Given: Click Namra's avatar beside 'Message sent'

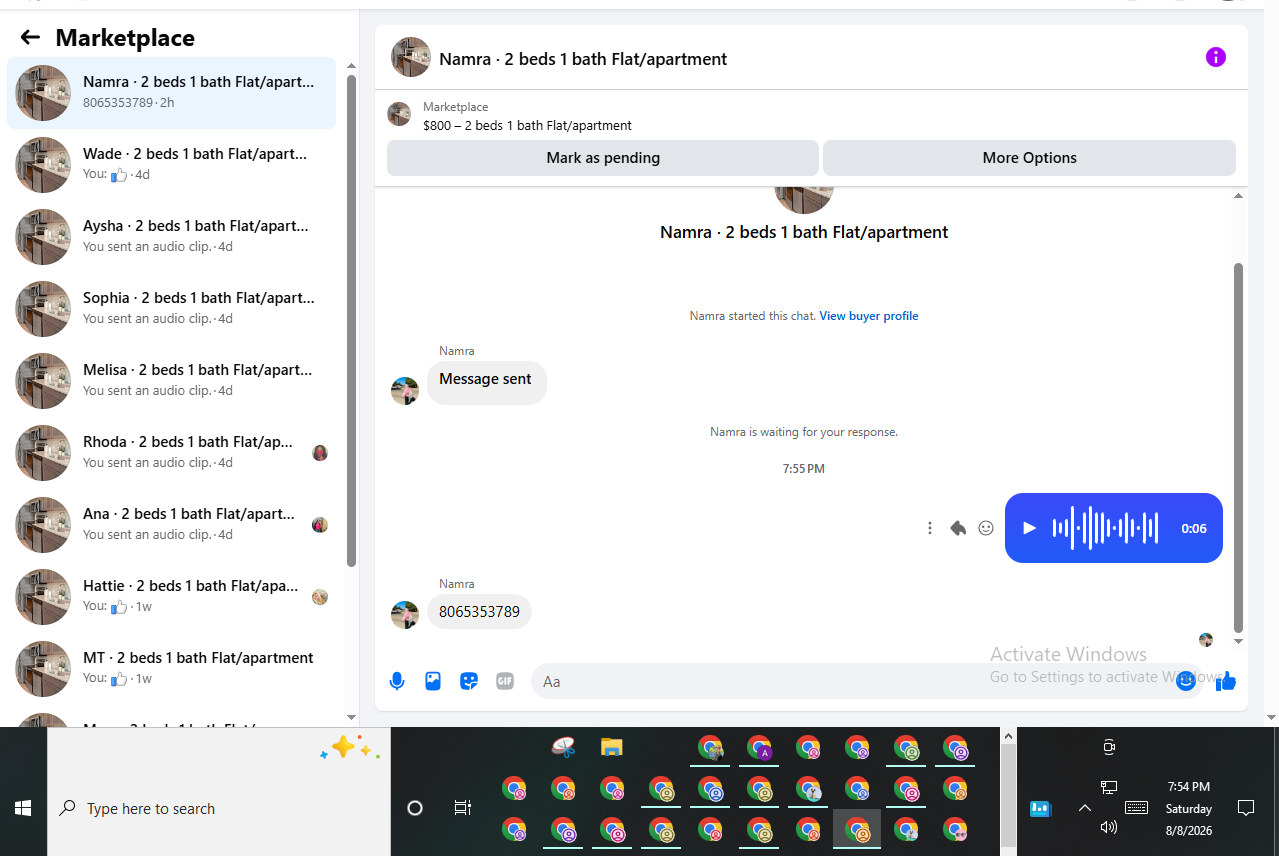Looking at the screenshot, I should click(405, 391).
